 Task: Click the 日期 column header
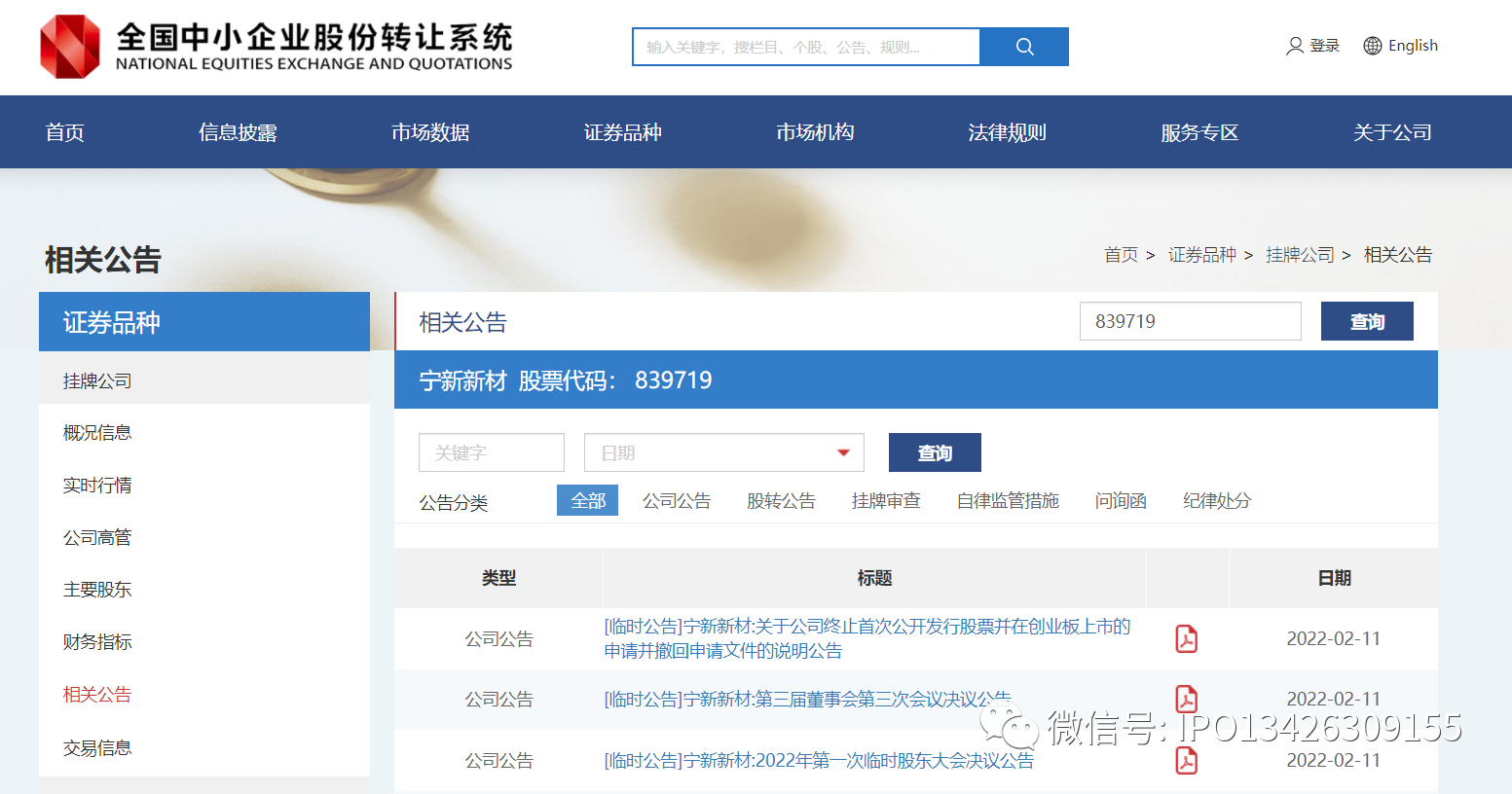1334,578
